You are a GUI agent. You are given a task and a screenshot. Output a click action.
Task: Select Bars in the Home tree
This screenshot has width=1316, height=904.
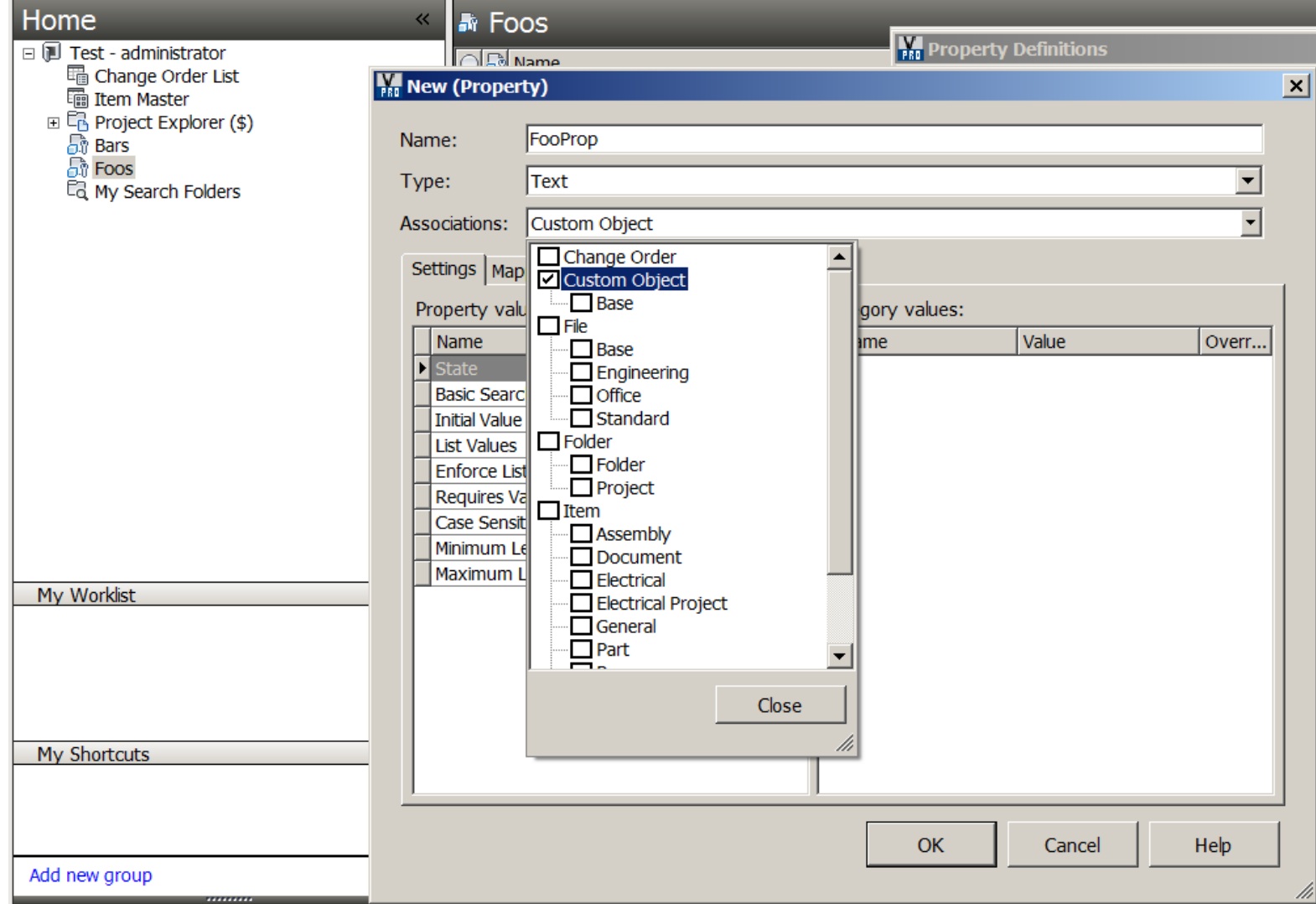tap(111, 146)
